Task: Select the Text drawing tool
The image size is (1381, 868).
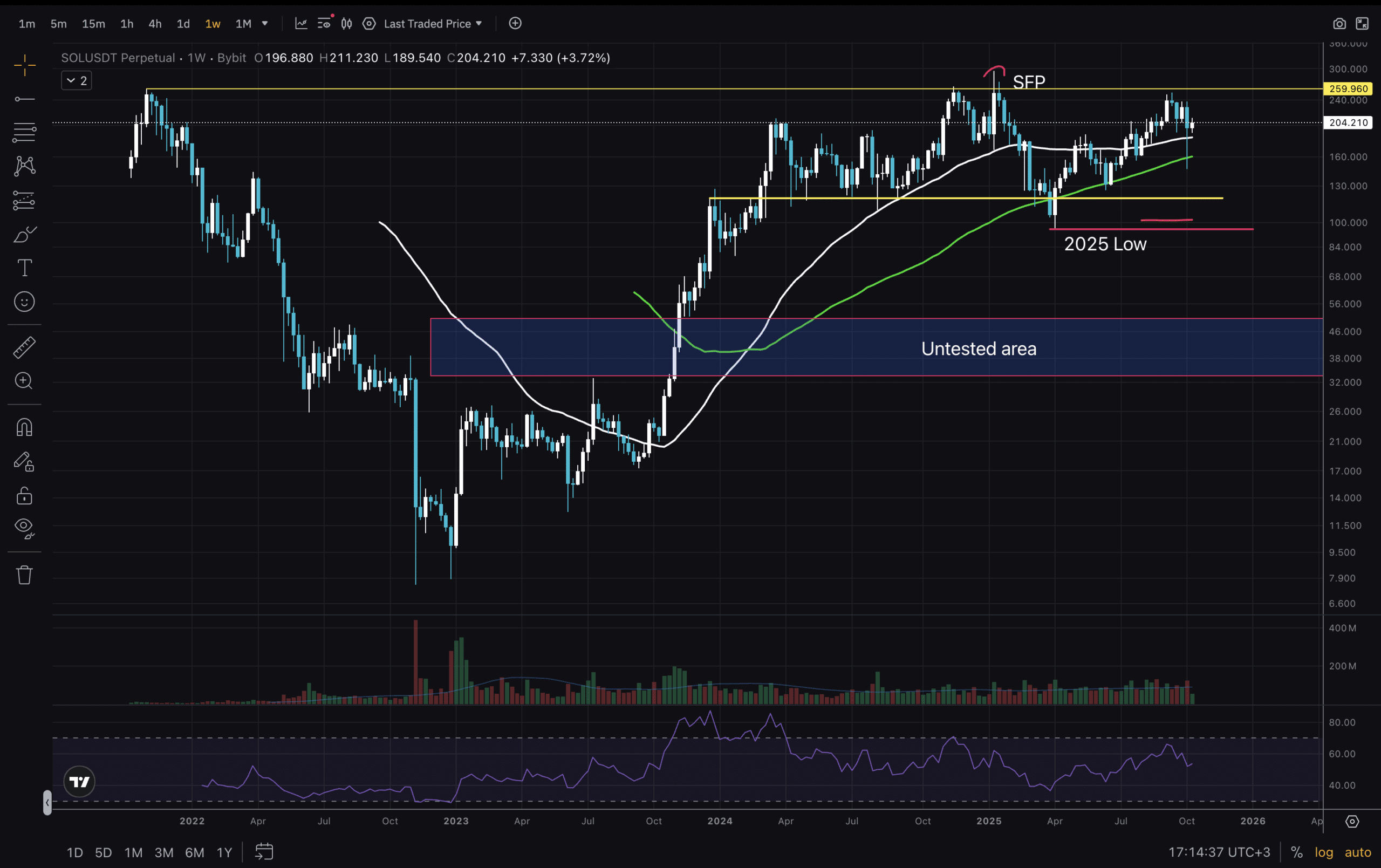Action: click(x=24, y=268)
